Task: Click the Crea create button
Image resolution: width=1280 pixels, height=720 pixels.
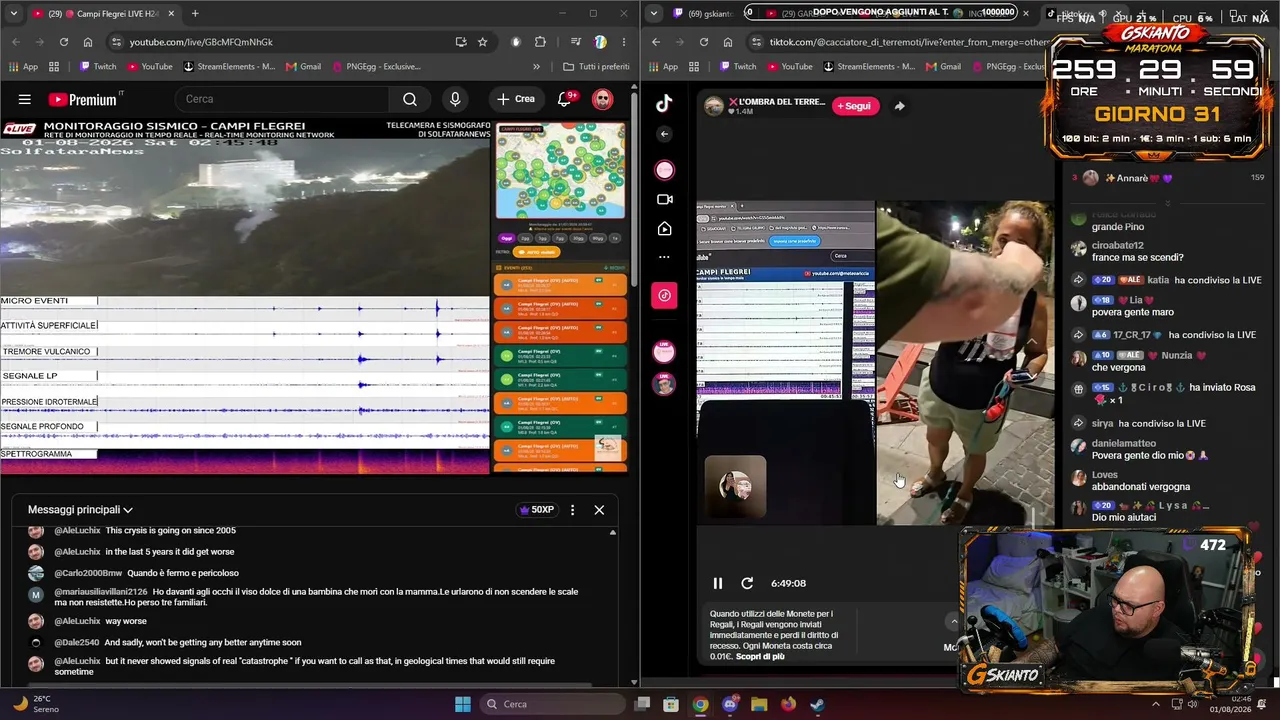Action: 516,99
